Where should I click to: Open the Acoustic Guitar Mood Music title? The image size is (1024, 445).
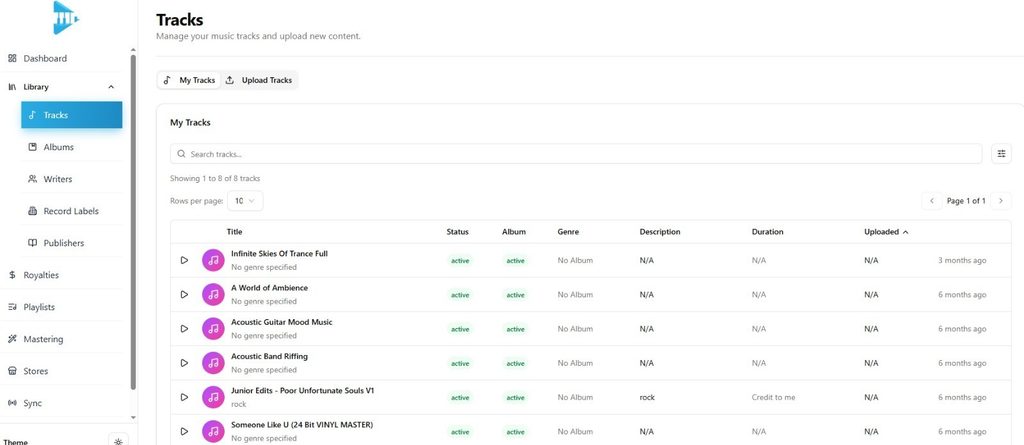point(281,322)
